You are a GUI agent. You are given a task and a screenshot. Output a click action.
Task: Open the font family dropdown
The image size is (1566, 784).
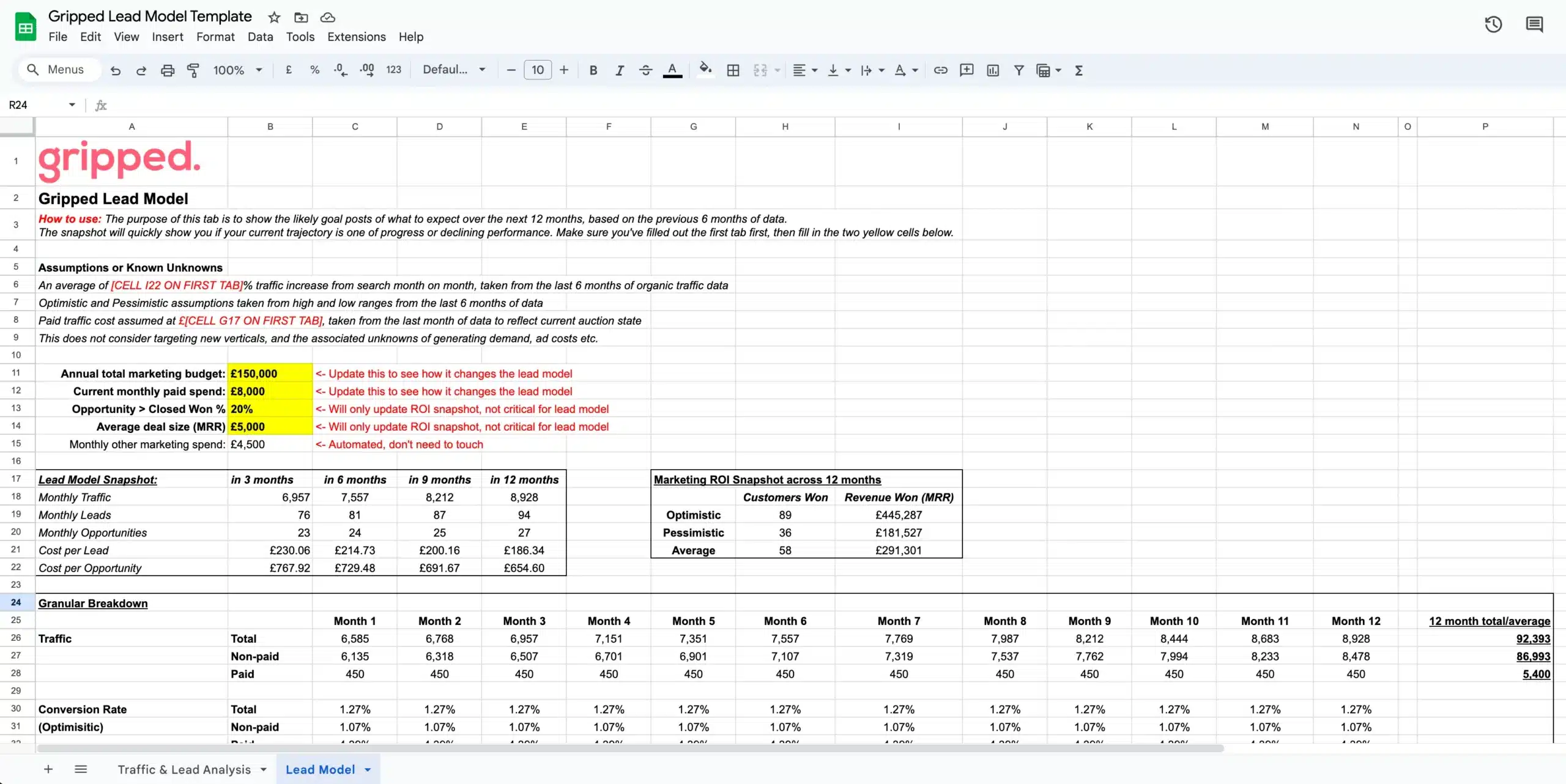coord(454,70)
